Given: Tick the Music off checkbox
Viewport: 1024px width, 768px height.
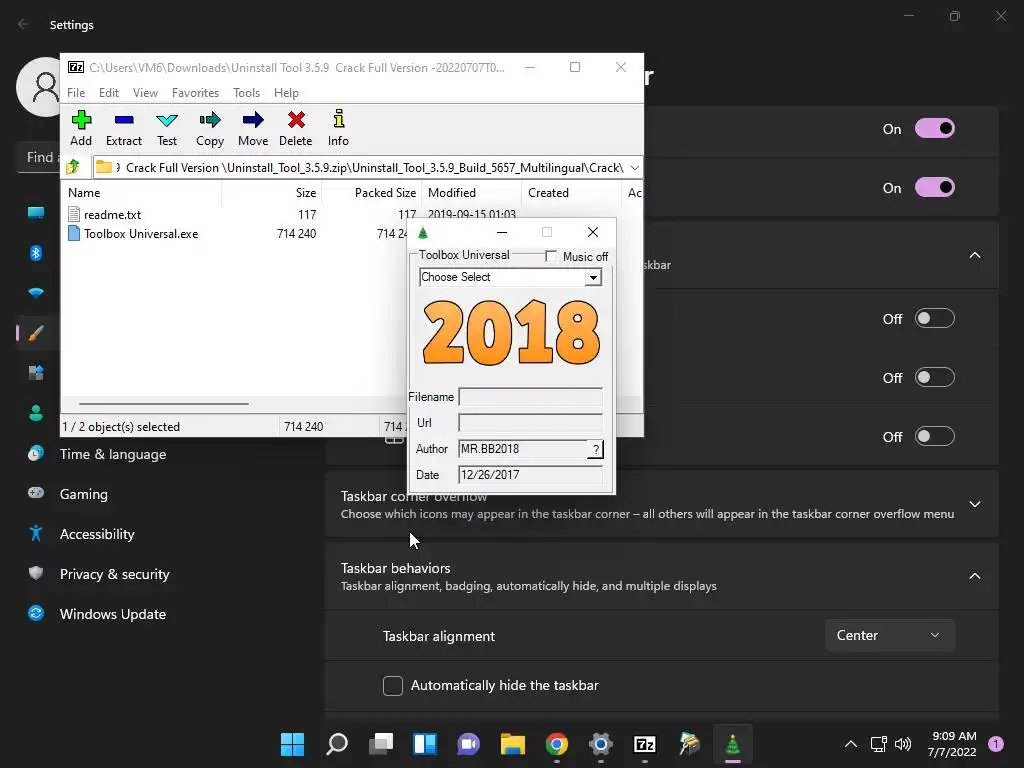Looking at the screenshot, I should [551, 256].
